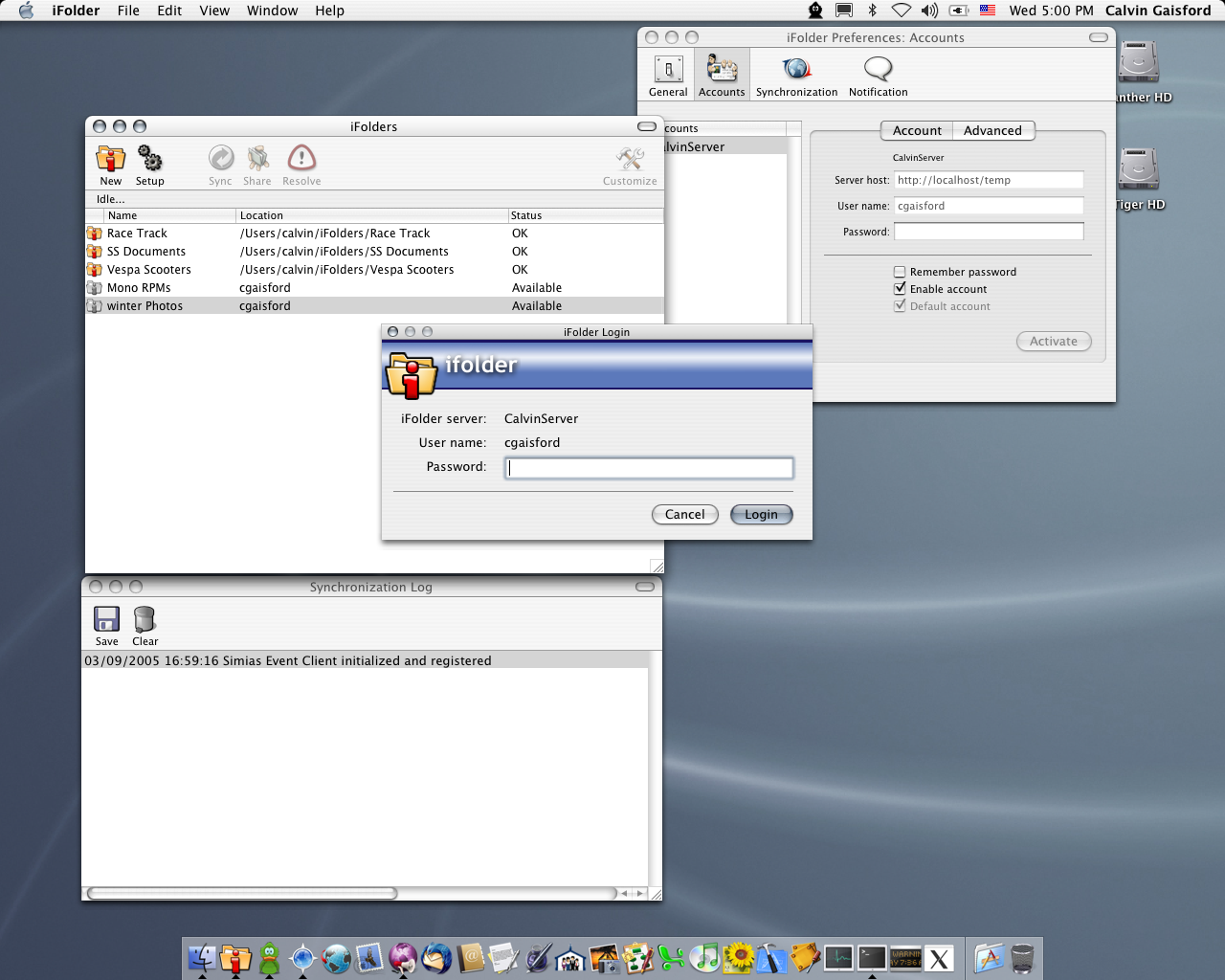Click the Resolve conflicts icon
1225x980 pixels.
pyautogui.click(x=301, y=165)
